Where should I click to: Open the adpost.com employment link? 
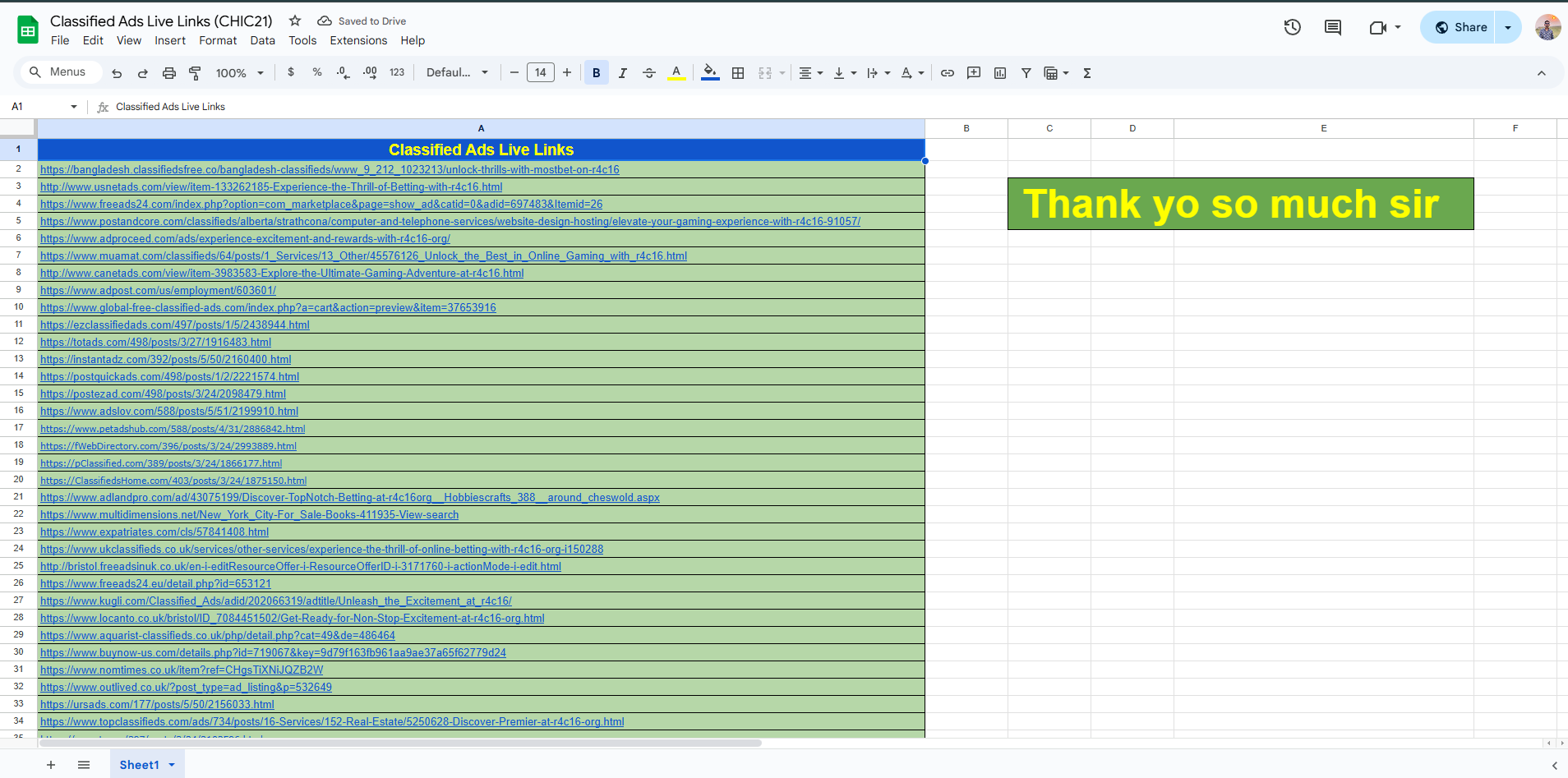tap(158, 291)
